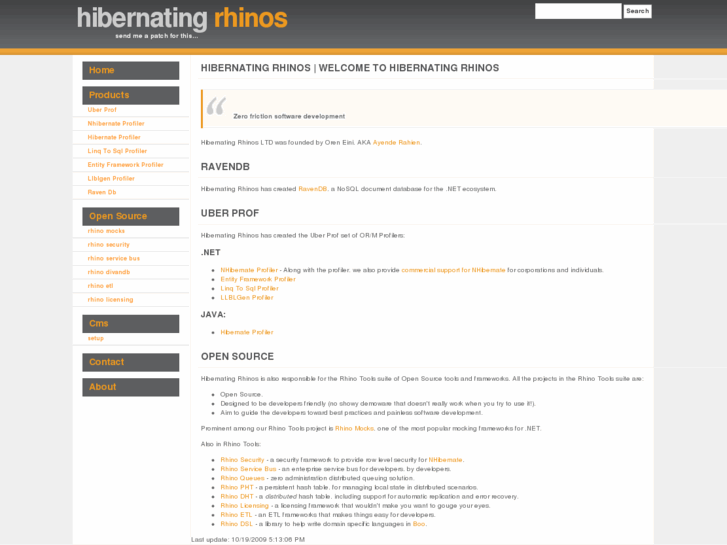
Task: Select Entity Framework Profiler in sidebar
Action: (x=126, y=165)
